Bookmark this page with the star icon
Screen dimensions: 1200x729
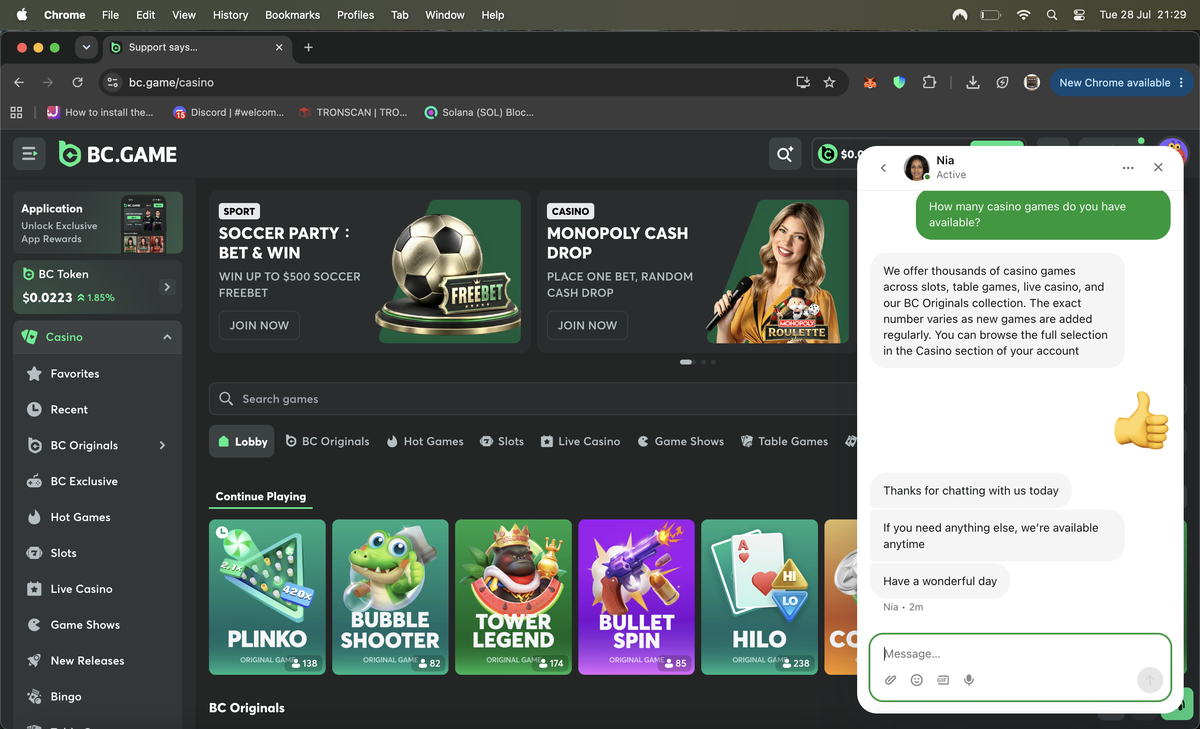pyautogui.click(x=829, y=82)
